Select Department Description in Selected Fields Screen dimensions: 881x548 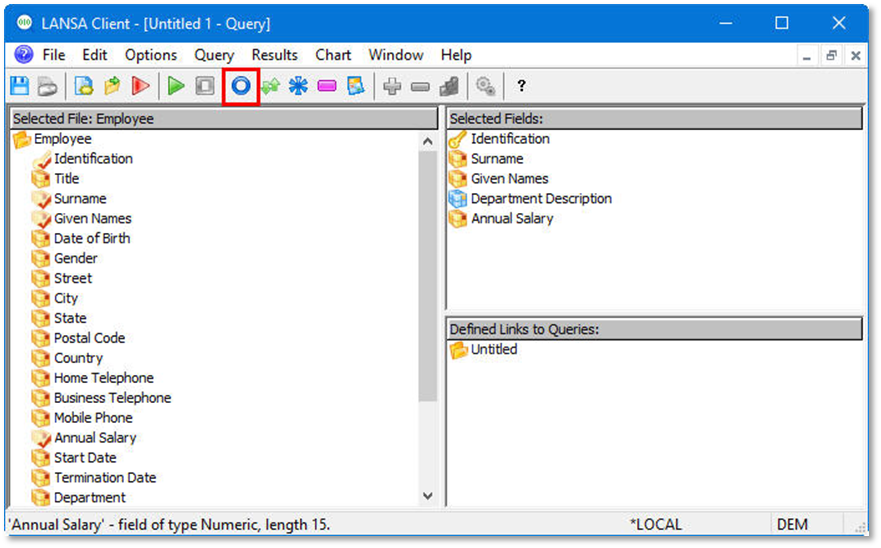click(x=541, y=199)
